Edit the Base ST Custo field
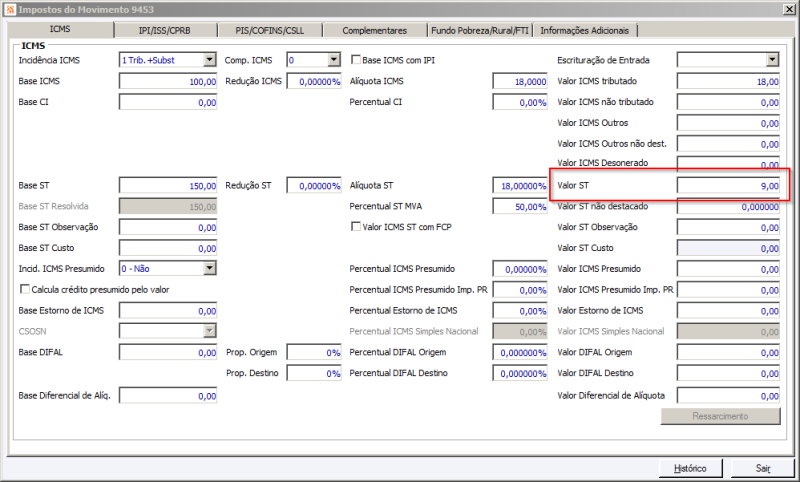Screen dimensions: 800x482 (168, 248)
